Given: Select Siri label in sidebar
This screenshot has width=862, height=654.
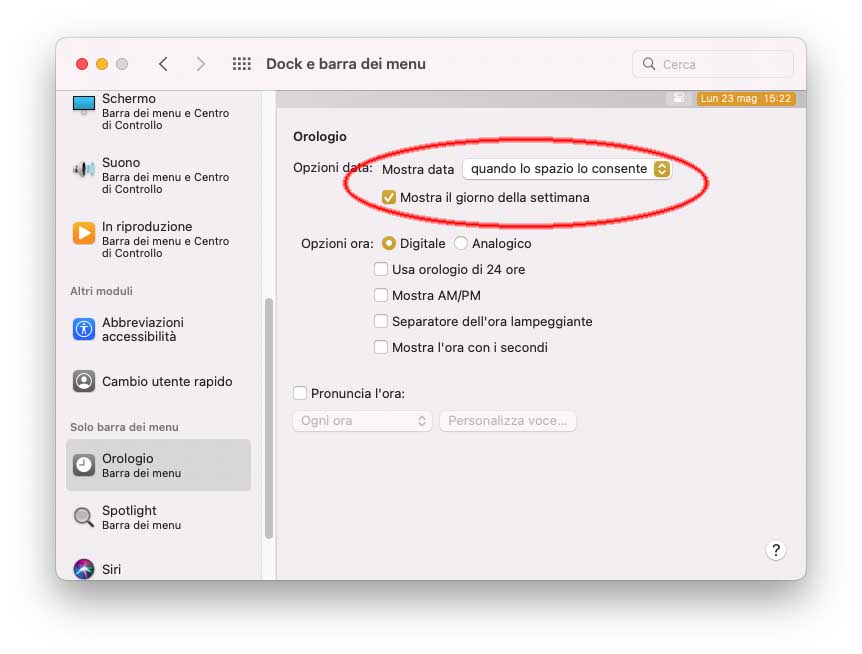Looking at the screenshot, I should 111,569.
